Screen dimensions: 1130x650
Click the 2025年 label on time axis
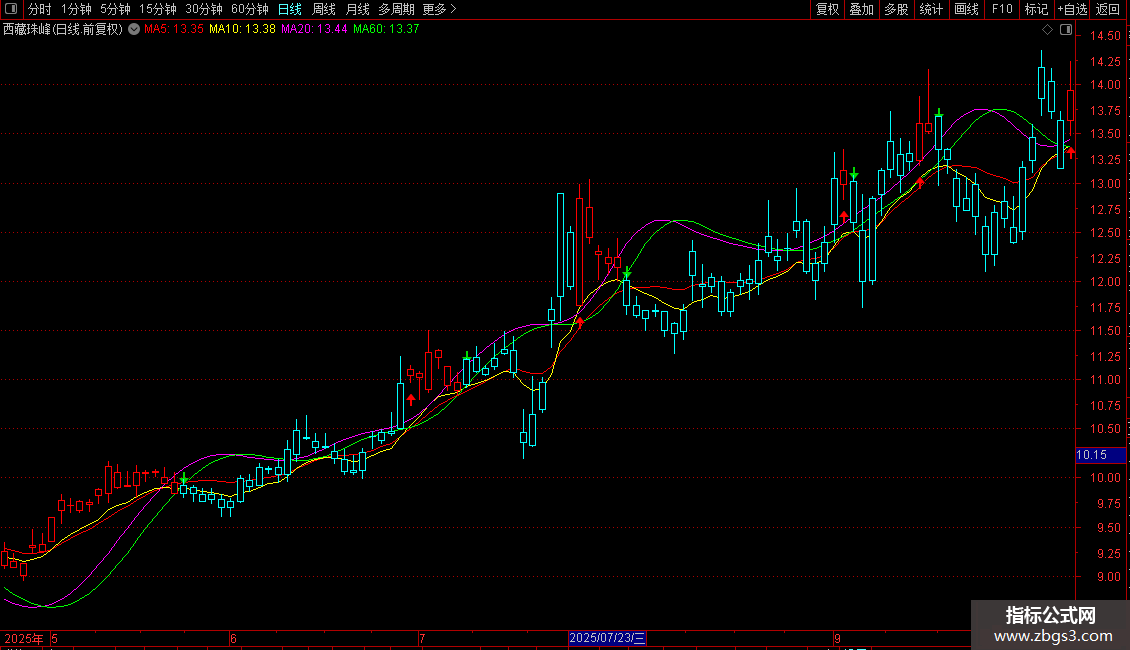click(24, 638)
